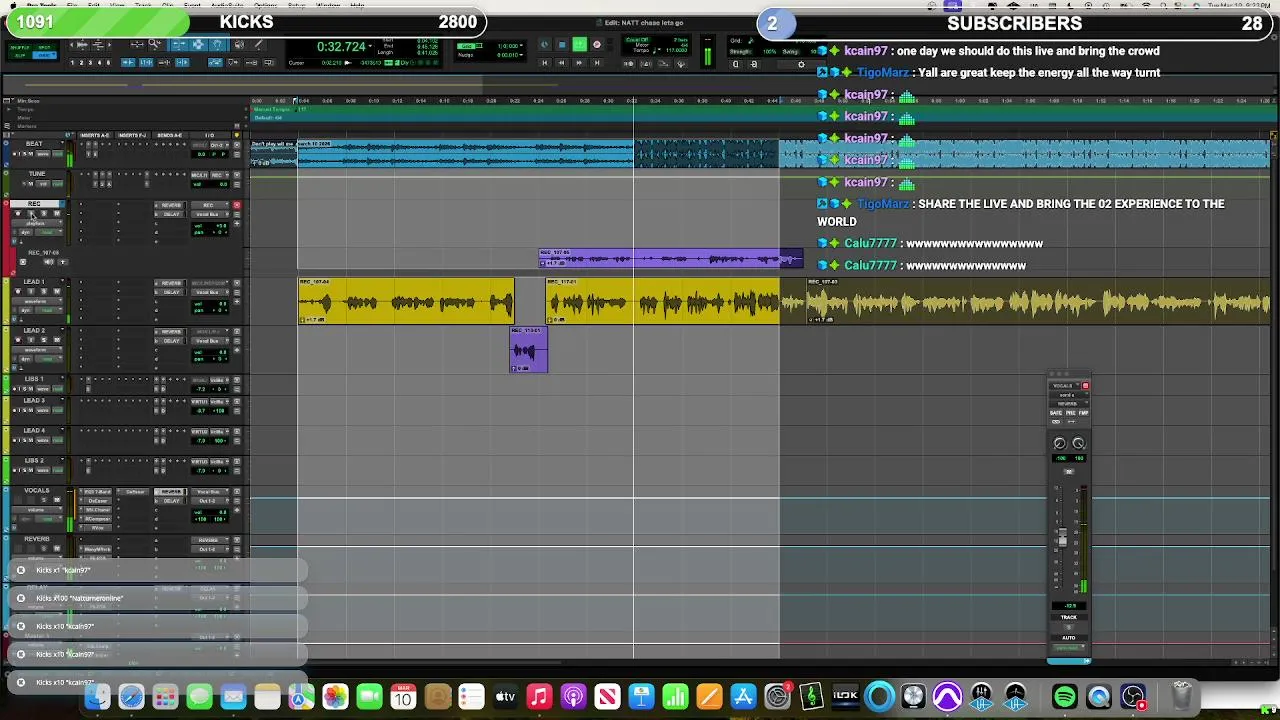Toggle input monitoring on the REC track
This screenshot has height=720, width=1280.
31,214
